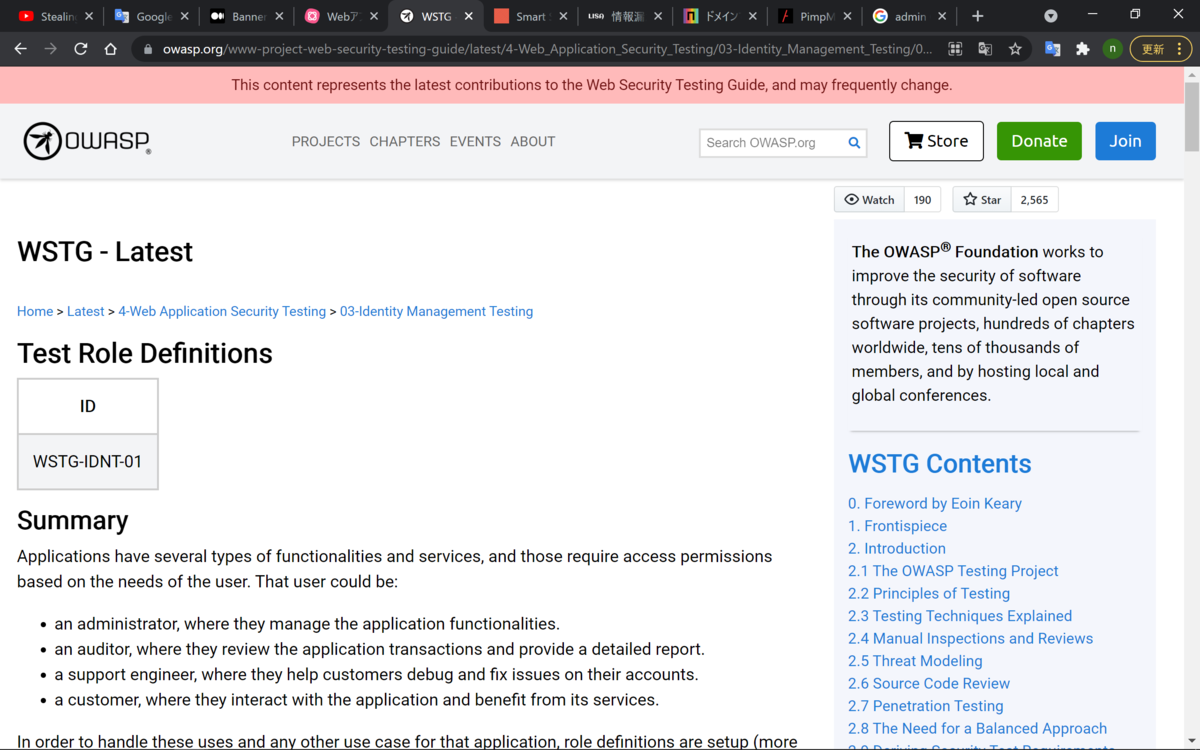
Task: Open 03-Identity Management Testing breadcrumb
Action: point(436,311)
